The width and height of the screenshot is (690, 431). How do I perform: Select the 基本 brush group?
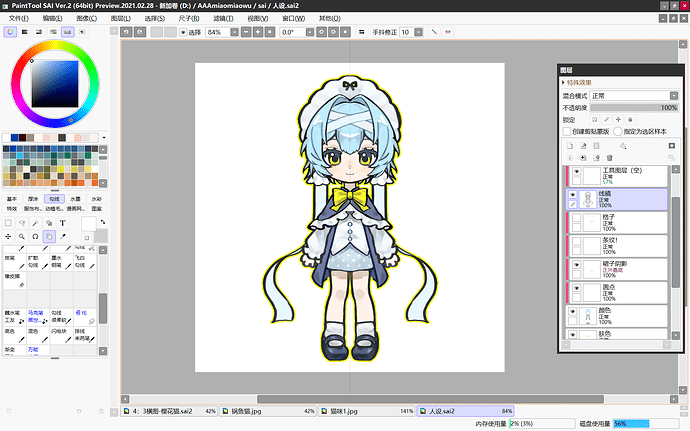coord(12,199)
